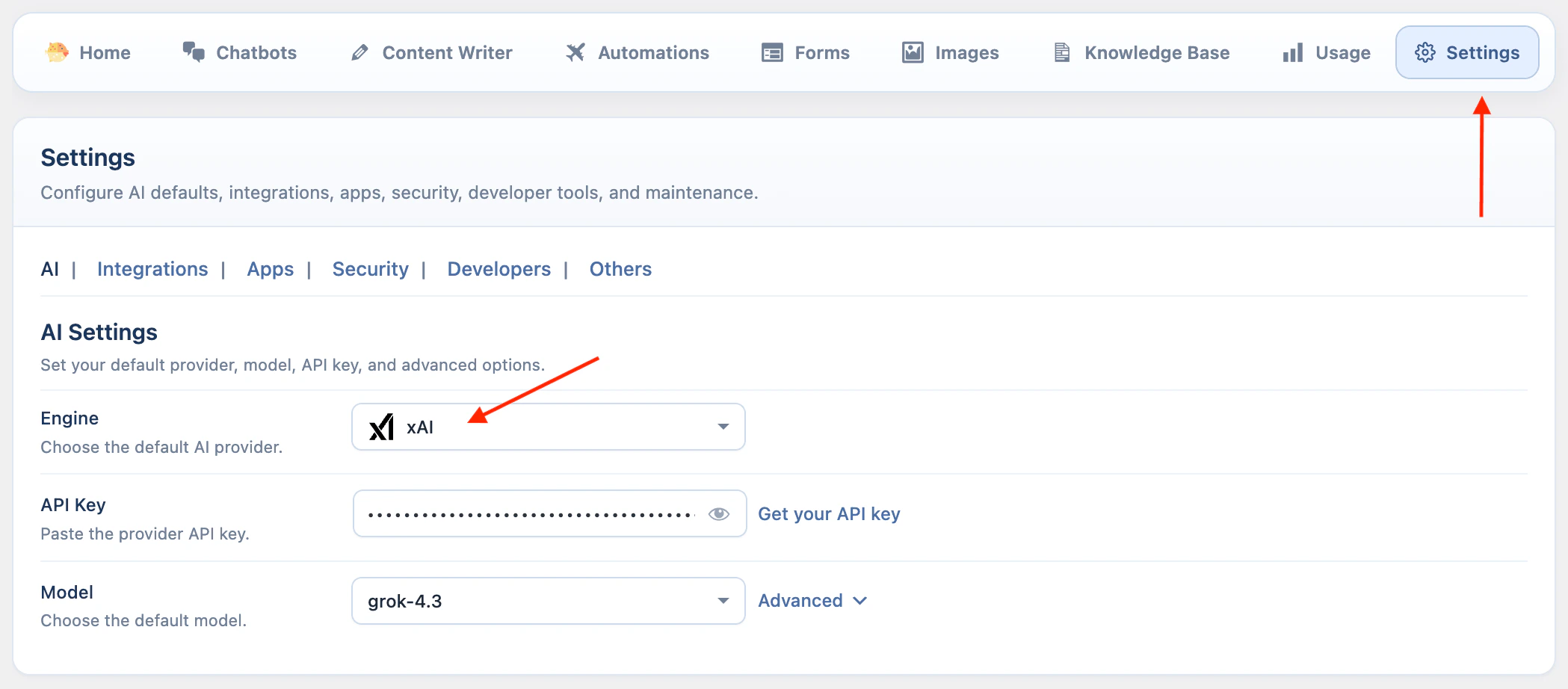The height and width of the screenshot is (689, 1568).
Task: Switch to the Integrations tab
Action: [x=152, y=269]
